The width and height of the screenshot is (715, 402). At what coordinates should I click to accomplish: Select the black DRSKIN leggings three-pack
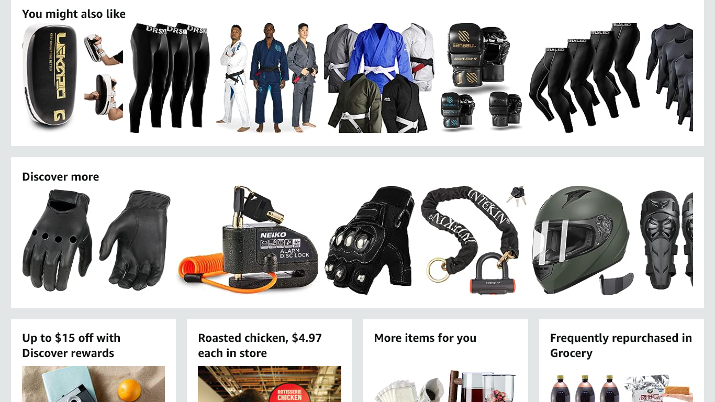pos(169,77)
